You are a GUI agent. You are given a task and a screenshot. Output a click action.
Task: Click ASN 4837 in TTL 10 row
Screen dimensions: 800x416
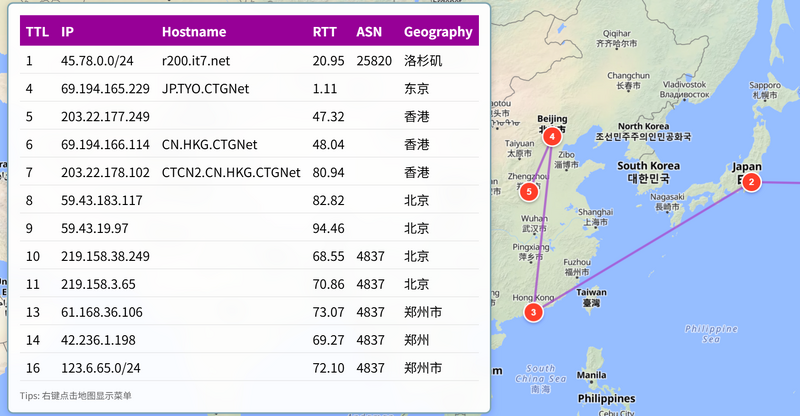click(x=370, y=256)
